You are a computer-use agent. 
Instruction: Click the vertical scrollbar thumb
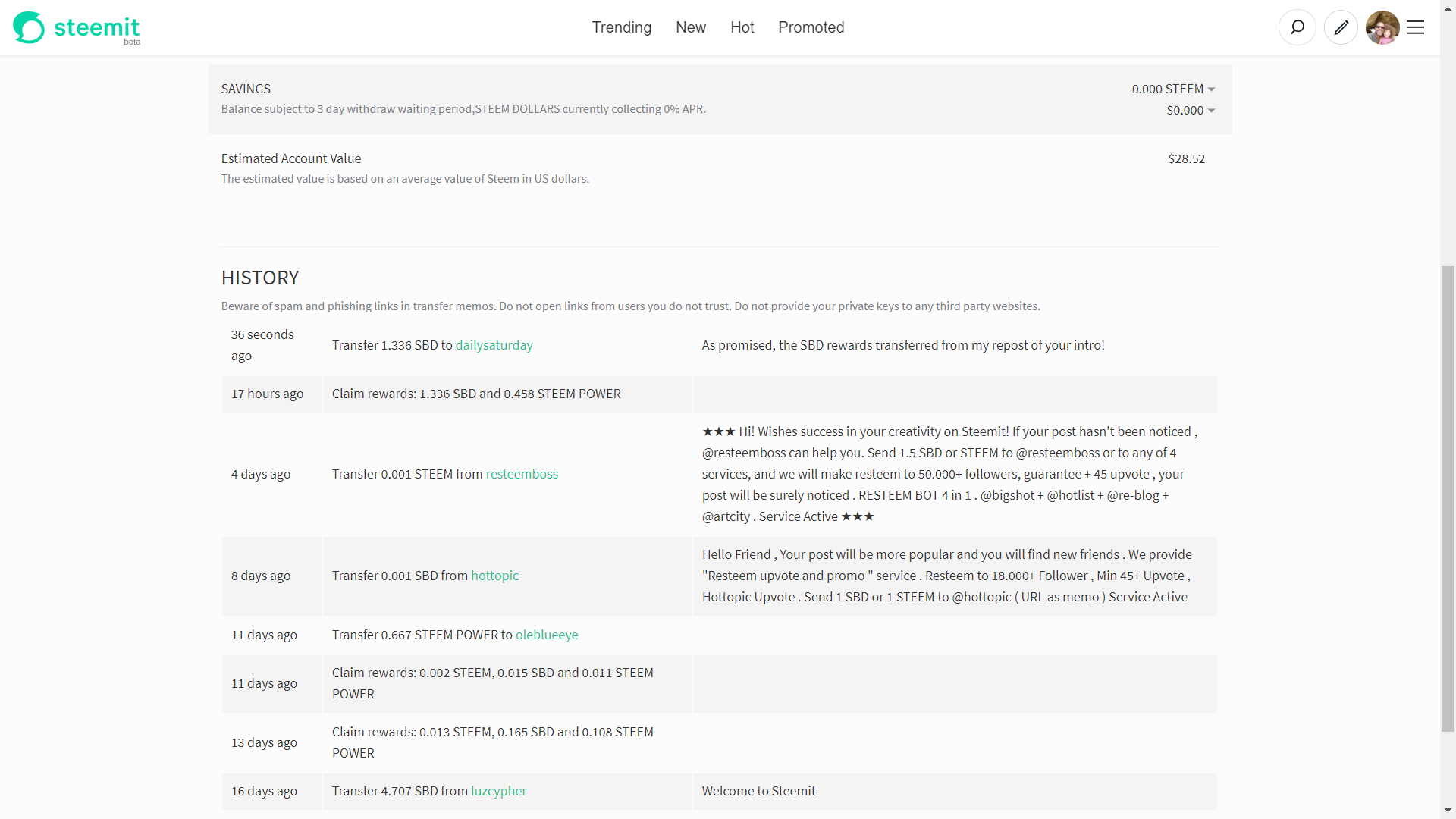point(1448,498)
